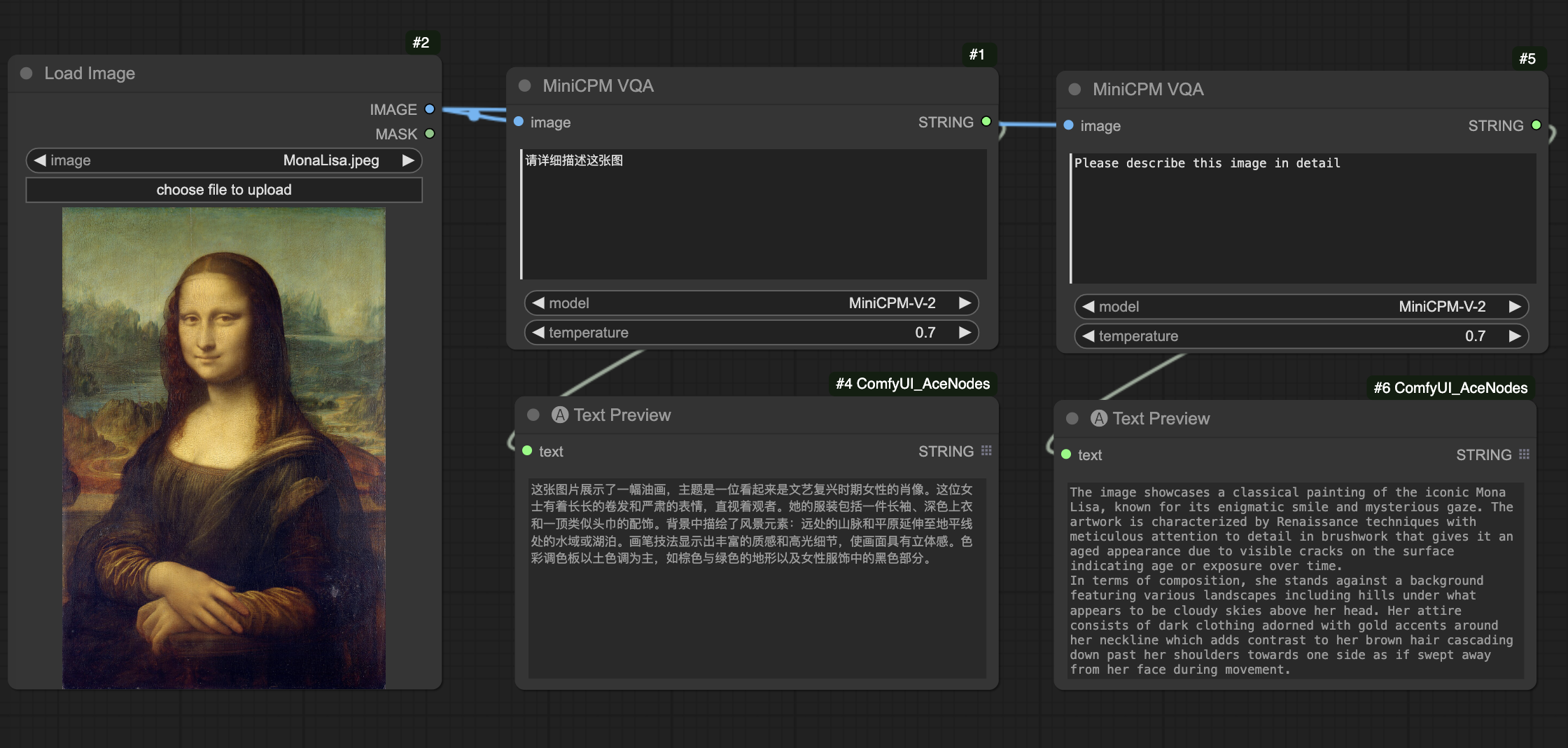Collapse the #6 Text Preview node dot
Screen dimensions: 1568x748
coord(1072,418)
